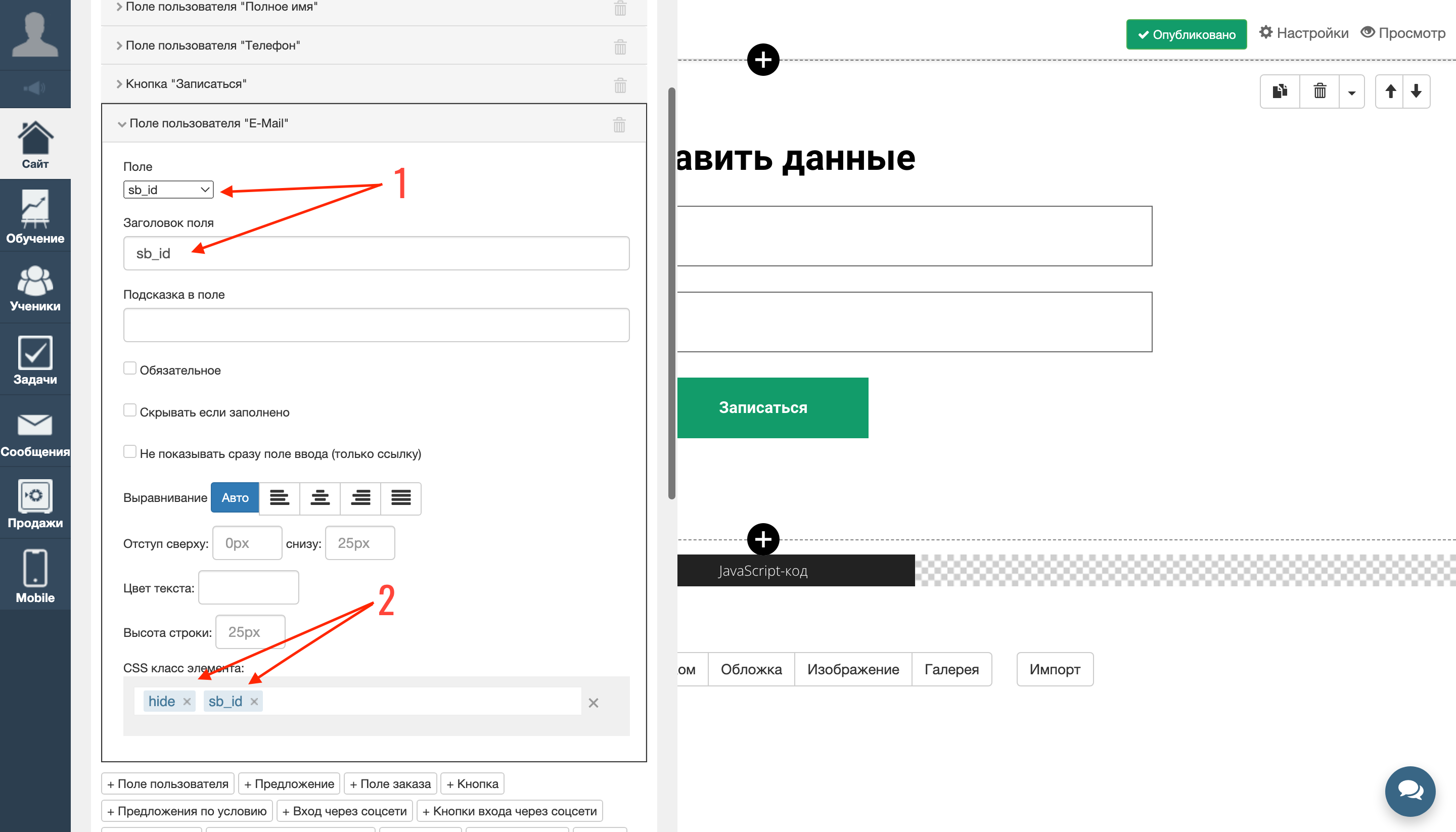Delete the block with toolbar trash icon
The height and width of the screenshot is (832, 1456).
pyautogui.click(x=1319, y=91)
